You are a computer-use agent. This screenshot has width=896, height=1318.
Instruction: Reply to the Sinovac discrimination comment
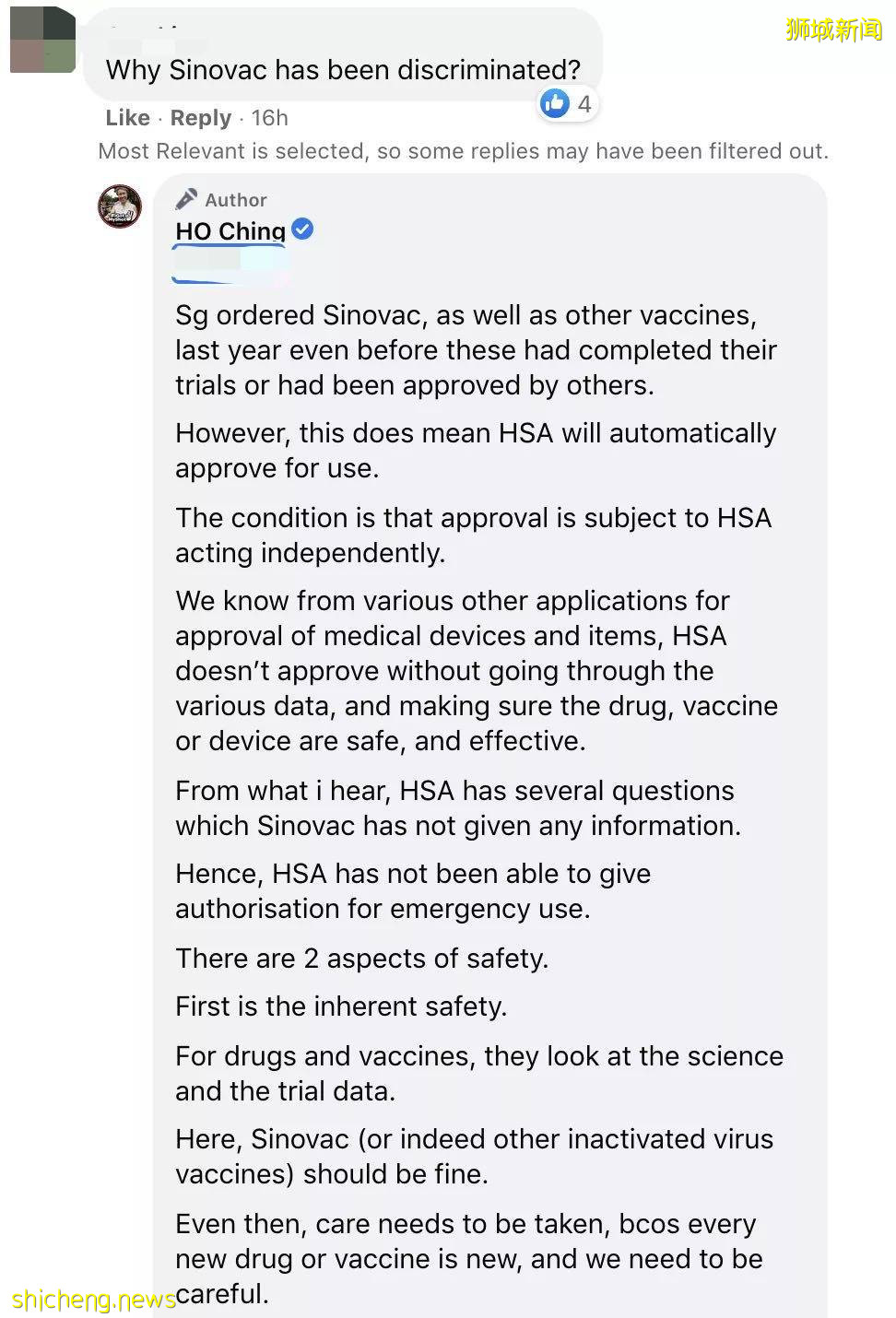point(201,118)
